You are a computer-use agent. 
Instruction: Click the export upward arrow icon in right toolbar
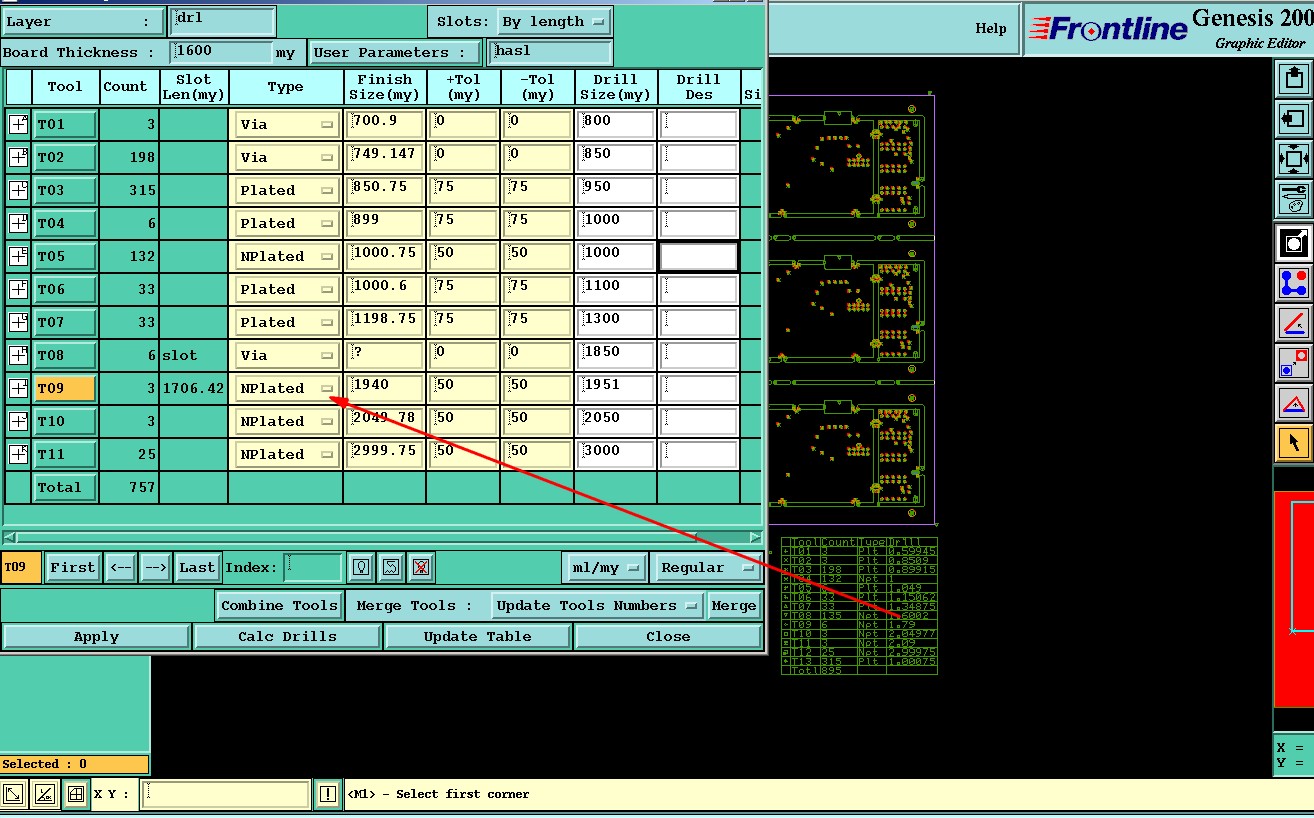click(1294, 78)
